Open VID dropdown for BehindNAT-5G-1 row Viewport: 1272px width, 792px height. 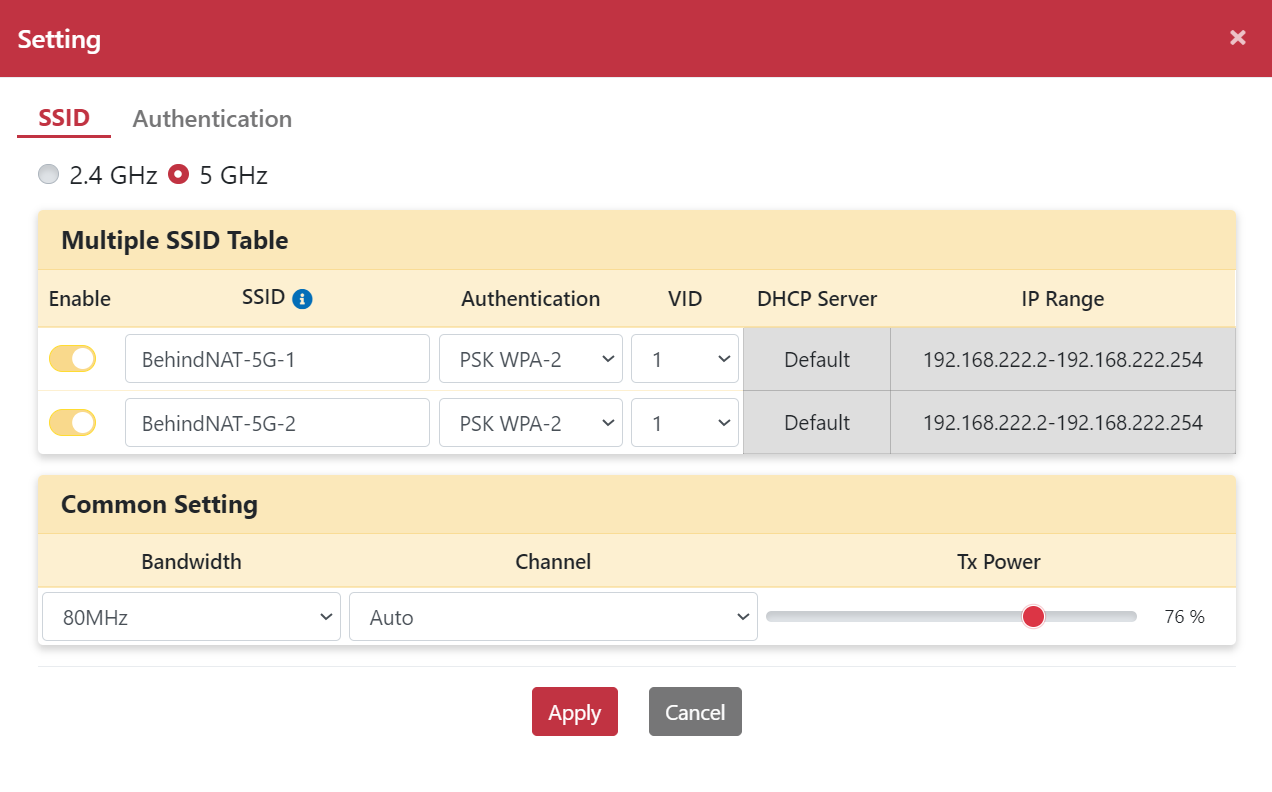(685, 359)
